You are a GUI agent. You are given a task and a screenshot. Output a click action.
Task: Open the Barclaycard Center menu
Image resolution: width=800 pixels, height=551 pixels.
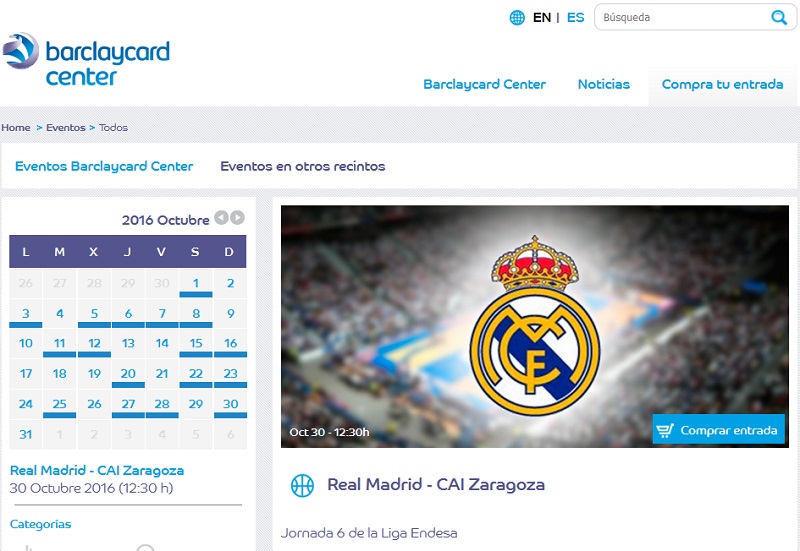tap(484, 84)
